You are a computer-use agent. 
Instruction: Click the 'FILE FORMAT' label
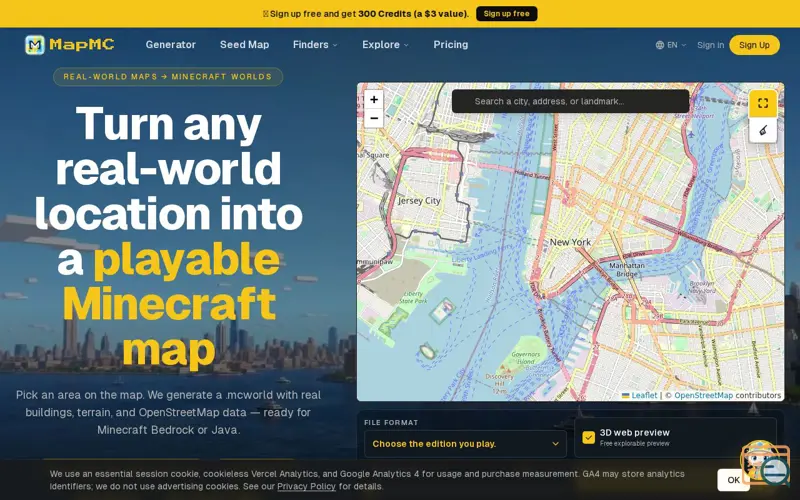click(391, 422)
